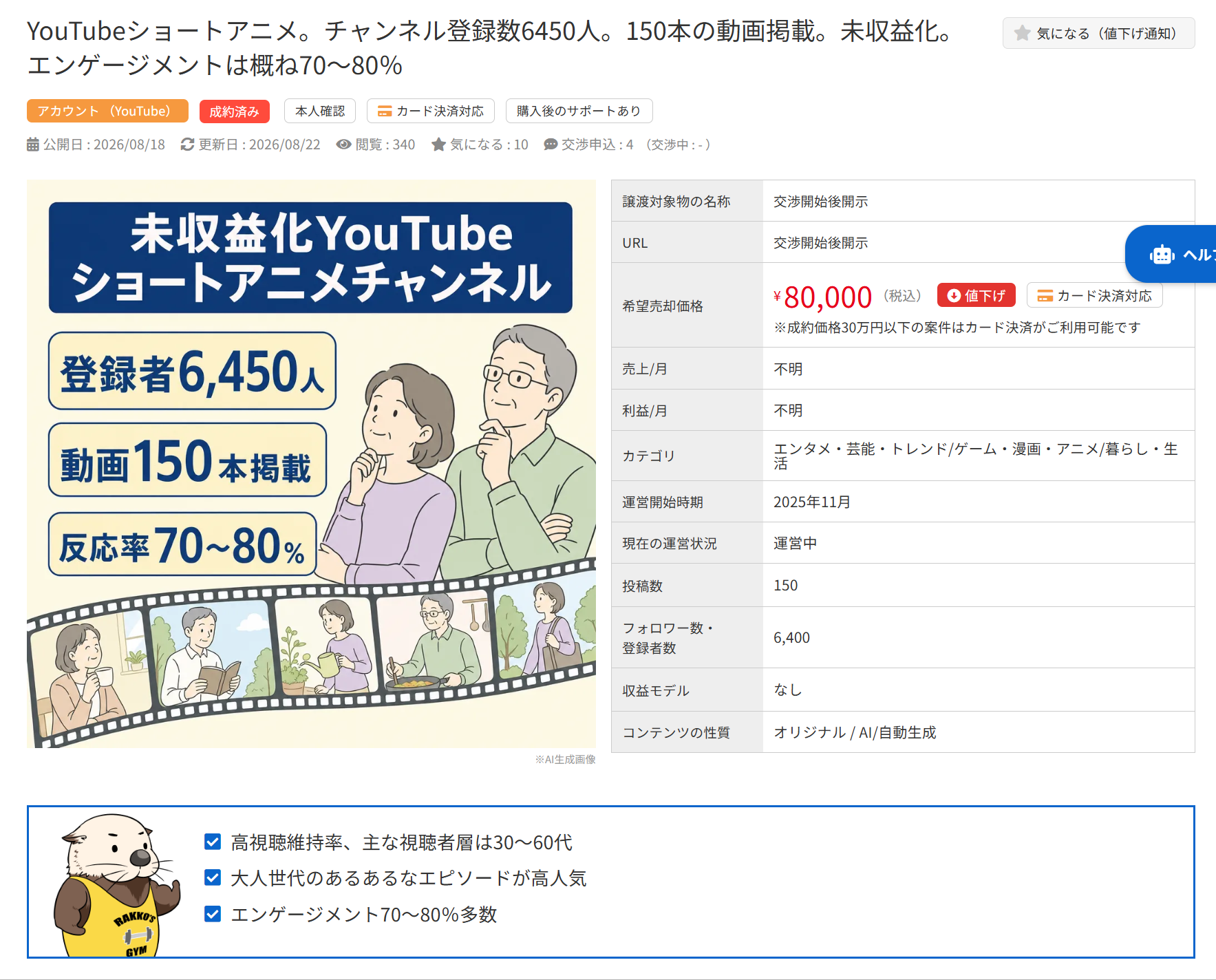The width and height of the screenshot is (1216, 980).
Task: Click the 閲覧:340 view count text
Action: [x=385, y=145]
